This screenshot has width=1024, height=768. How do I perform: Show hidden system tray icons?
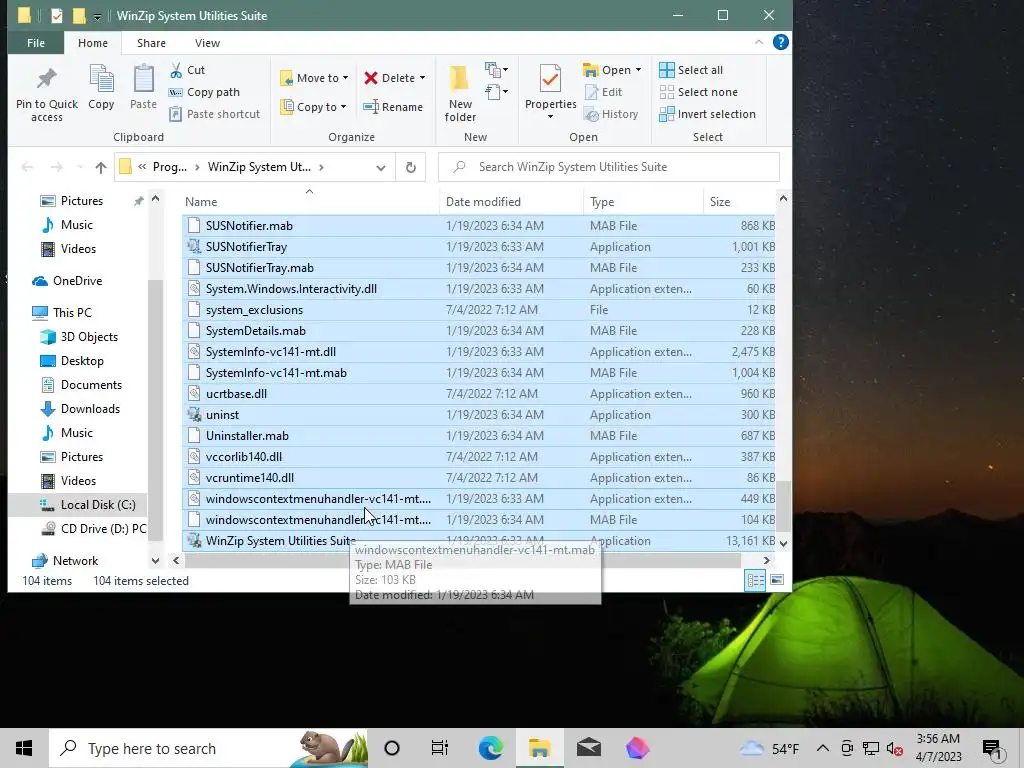pyautogui.click(x=823, y=748)
